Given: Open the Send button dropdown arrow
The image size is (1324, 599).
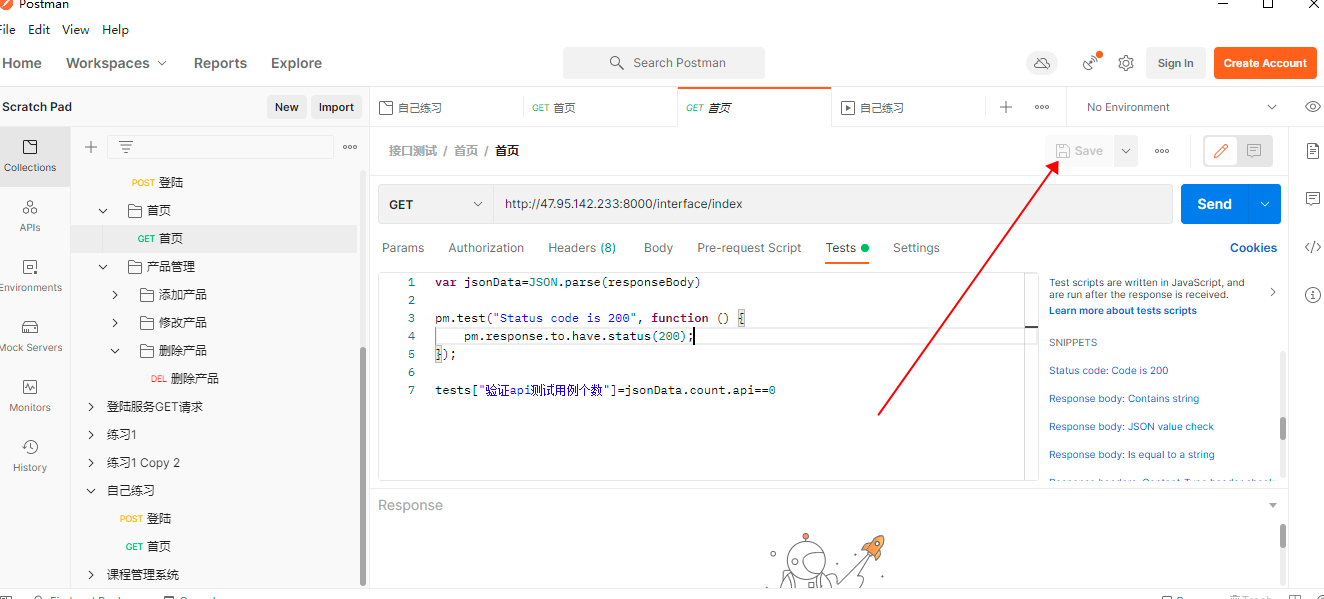Looking at the screenshot, I should [x=1265, y=204].
